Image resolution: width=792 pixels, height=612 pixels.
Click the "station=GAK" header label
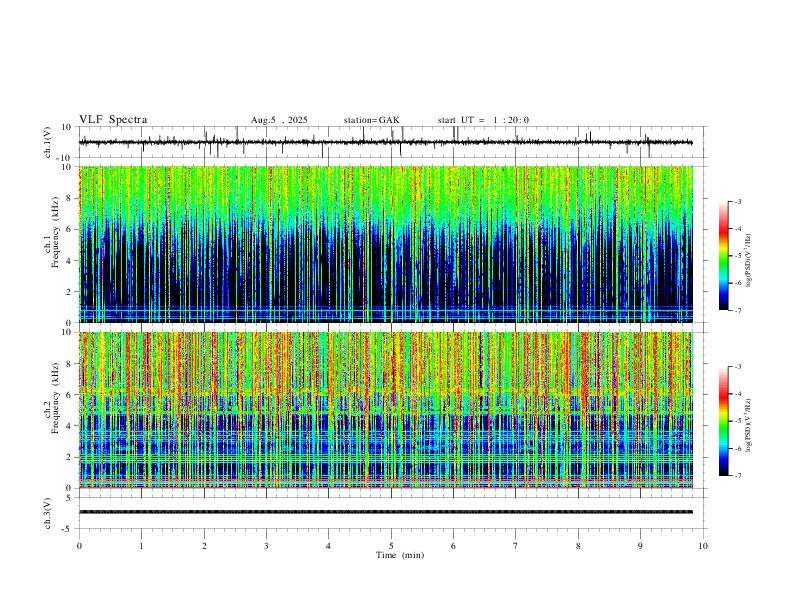pos(371,120)
